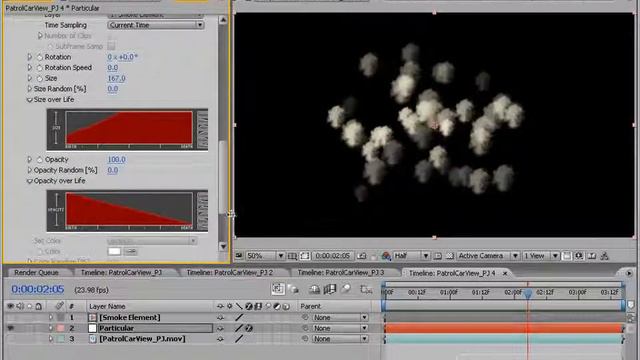The image size is (640, 360).
Task: Hide the Particular layer with eye switch
Action: tap(11, 328)
